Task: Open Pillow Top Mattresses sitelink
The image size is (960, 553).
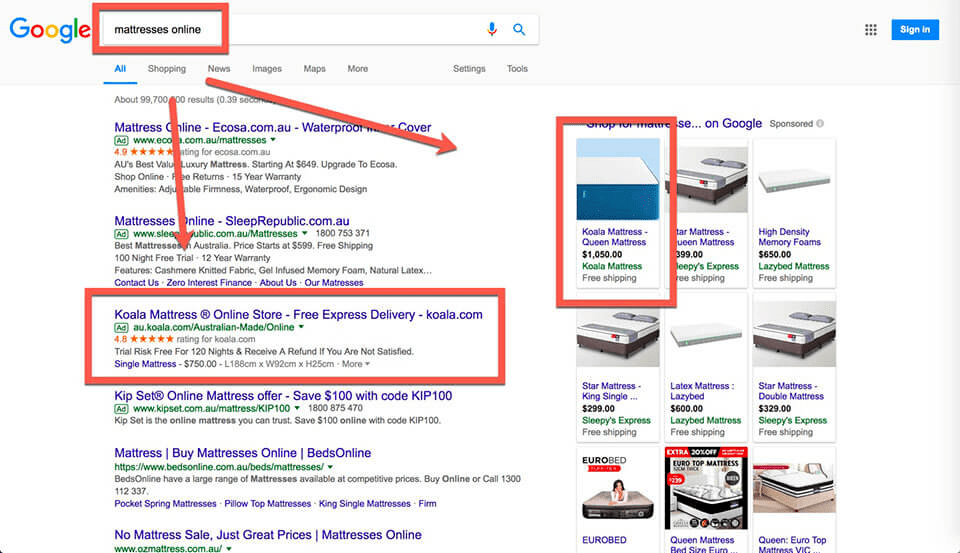Action: click(268, 503)
